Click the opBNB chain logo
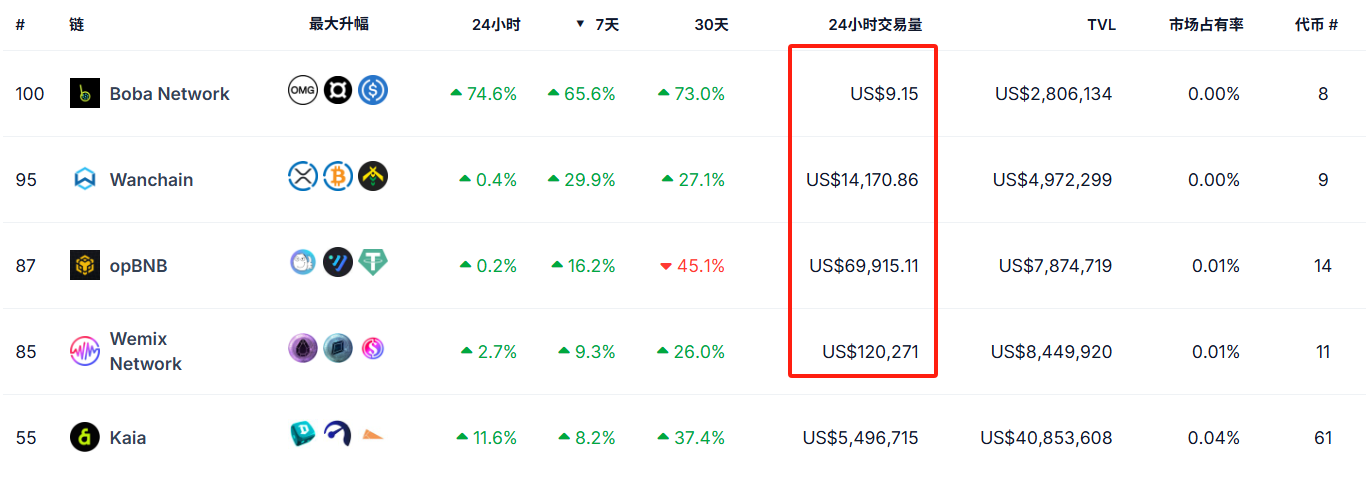 pos(85,265)
